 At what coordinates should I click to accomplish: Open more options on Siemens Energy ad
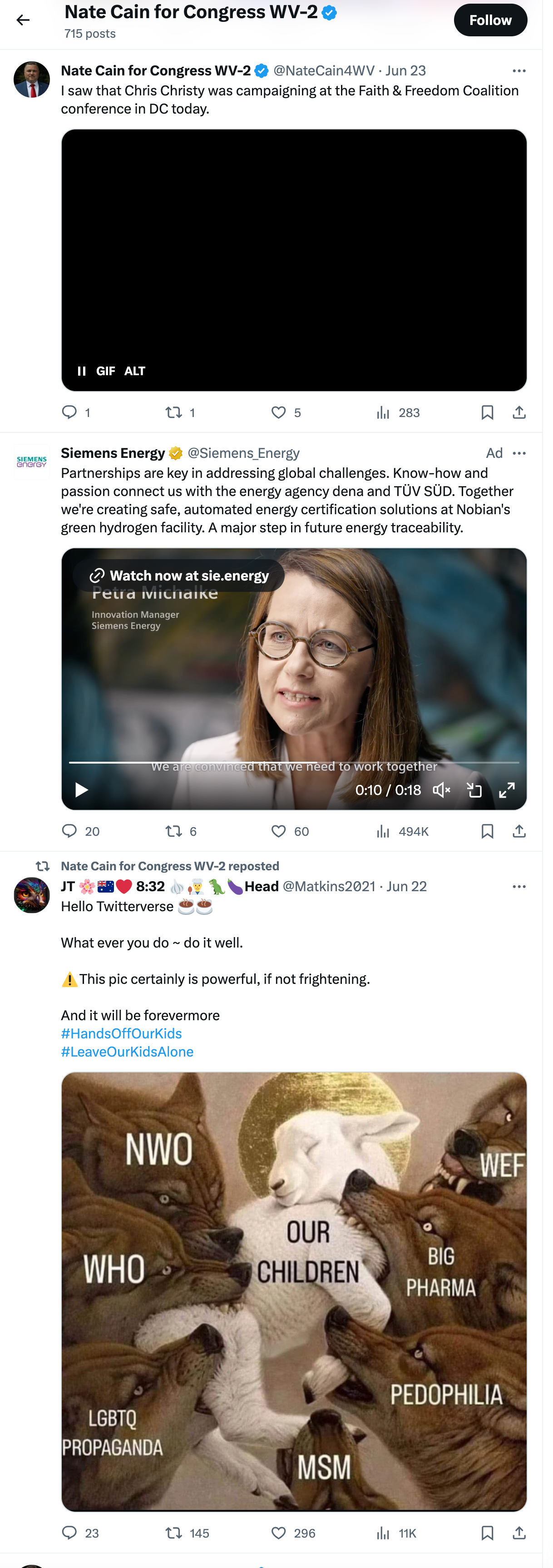[518, 453]
